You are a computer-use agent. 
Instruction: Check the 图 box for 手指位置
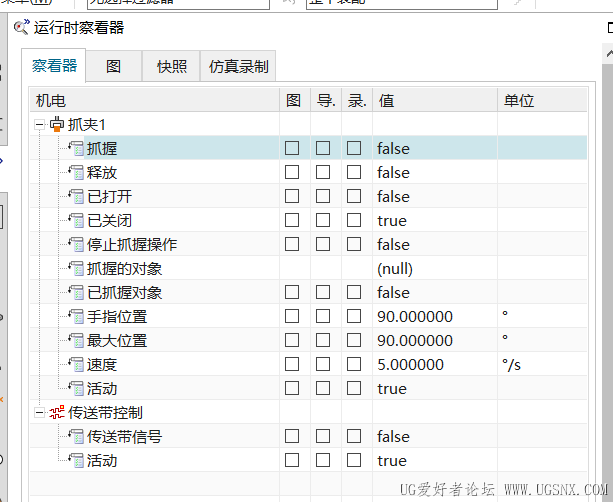(x=292, y=316)
